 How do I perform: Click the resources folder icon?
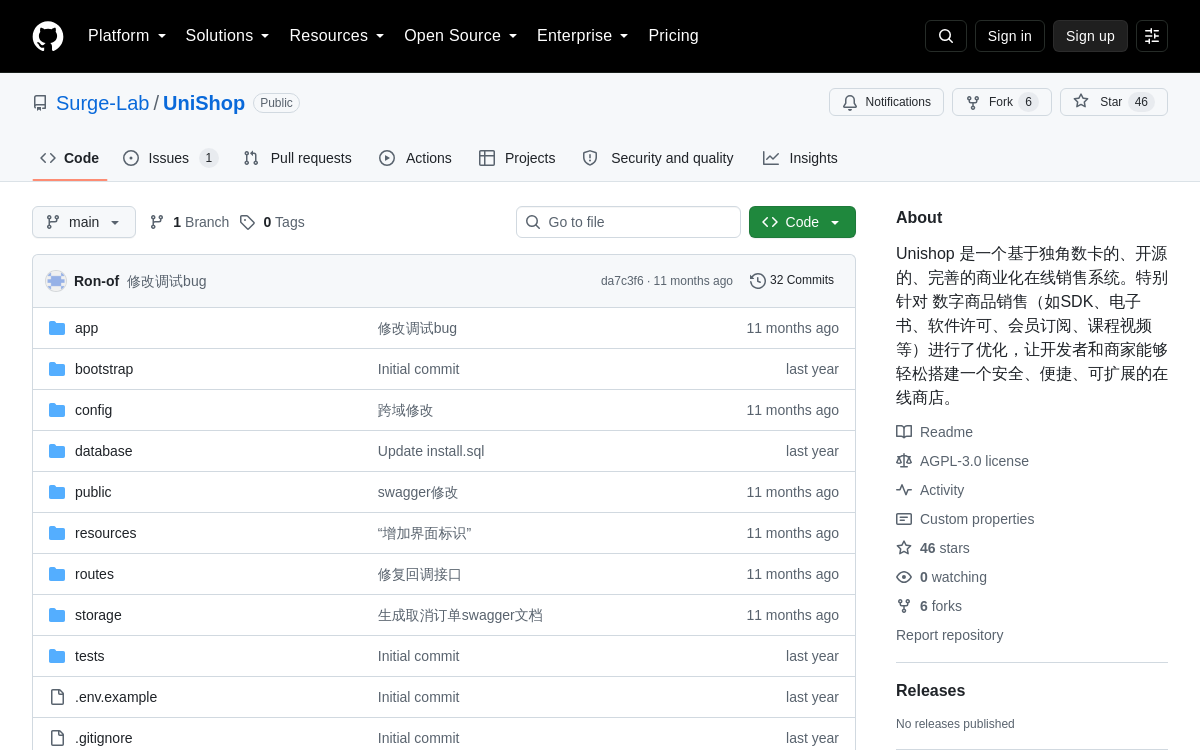tap(57, 533)
